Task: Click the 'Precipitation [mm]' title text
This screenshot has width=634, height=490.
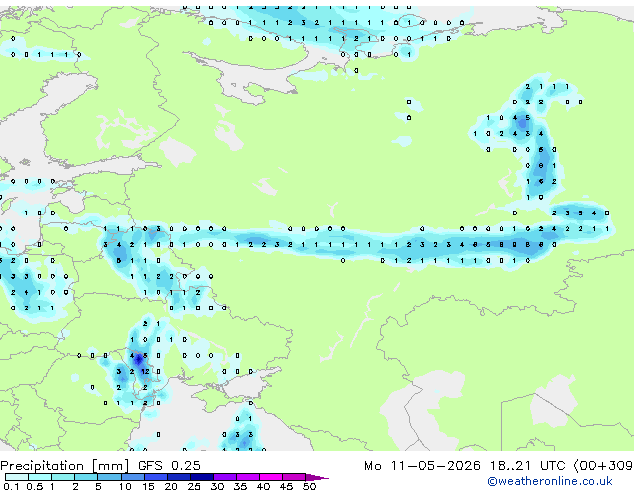Action: point(65,466)
